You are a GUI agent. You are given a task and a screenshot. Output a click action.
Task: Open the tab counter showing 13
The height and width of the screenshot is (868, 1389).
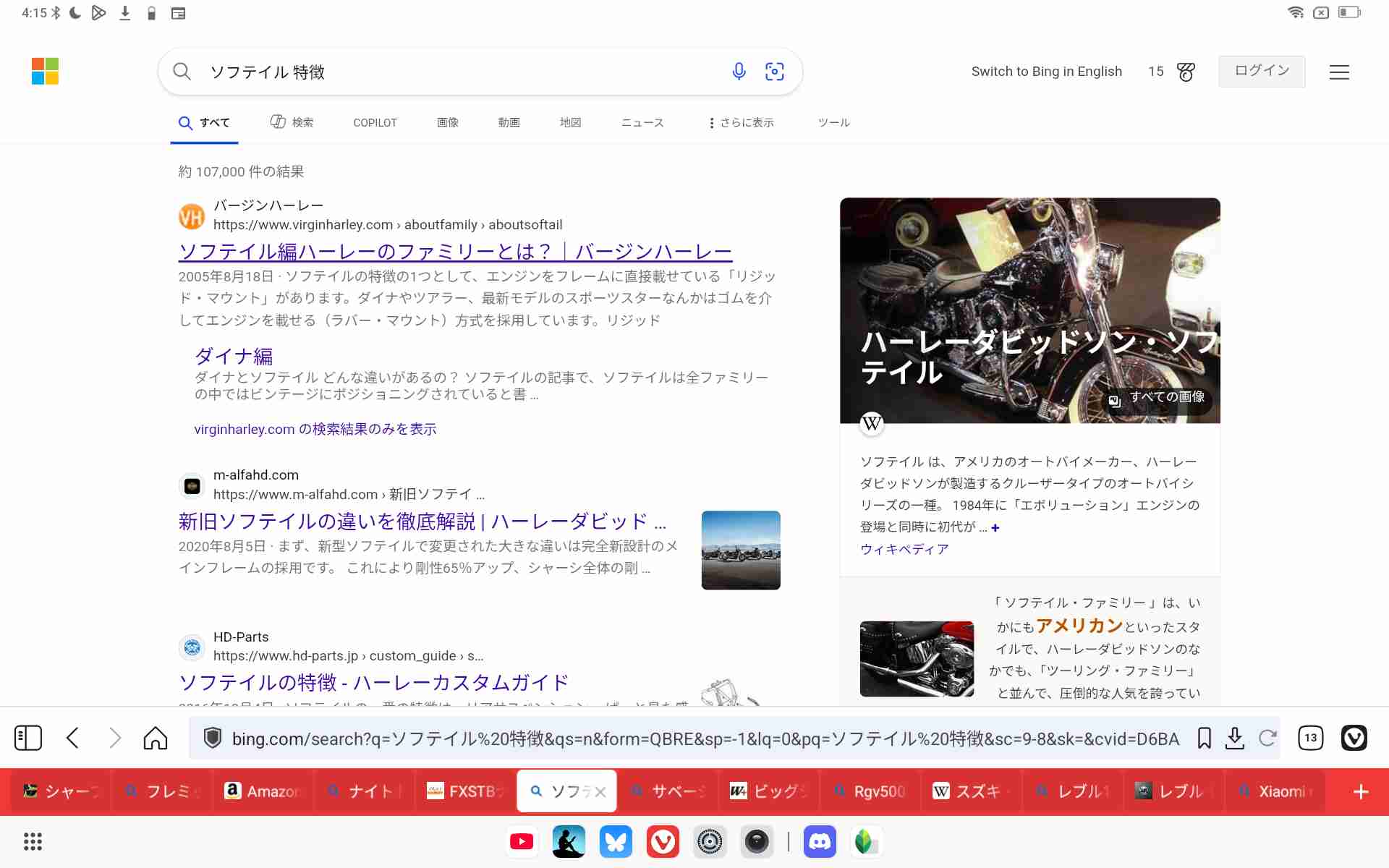[1310, 738]
